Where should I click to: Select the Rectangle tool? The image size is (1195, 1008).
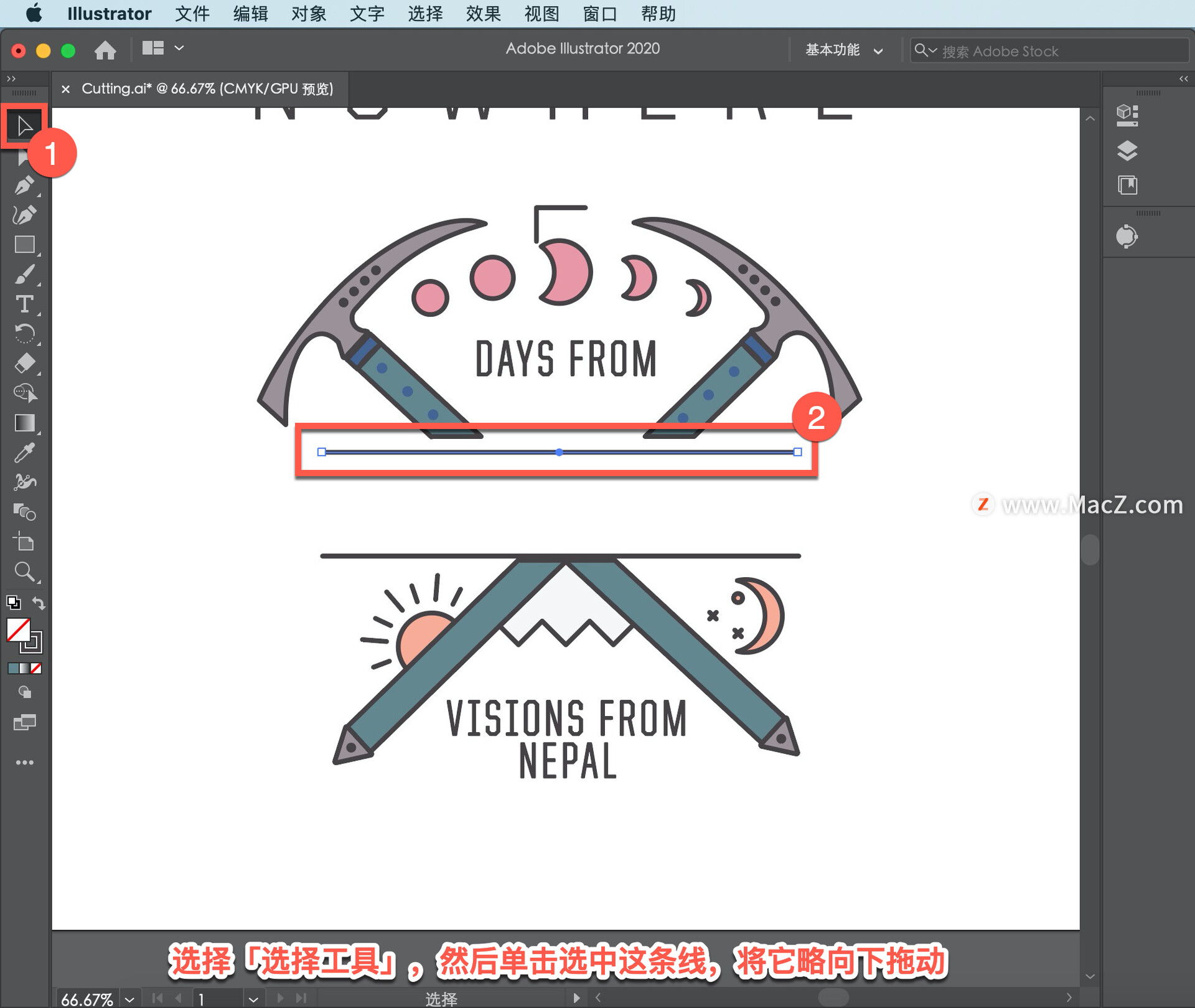coord(24,245)
